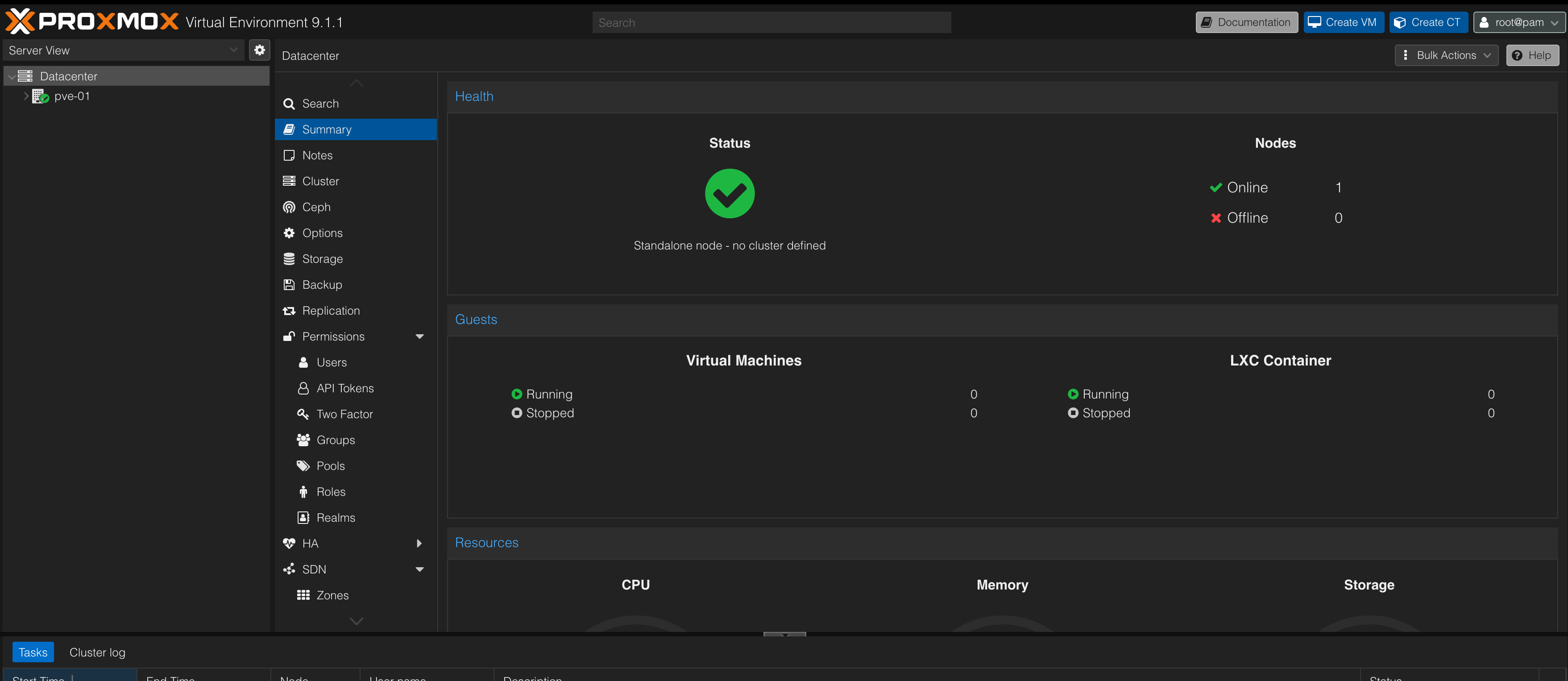1568x681 pixels.
Task: Open the Server View dropdown
Action: (x=122, y=50)
